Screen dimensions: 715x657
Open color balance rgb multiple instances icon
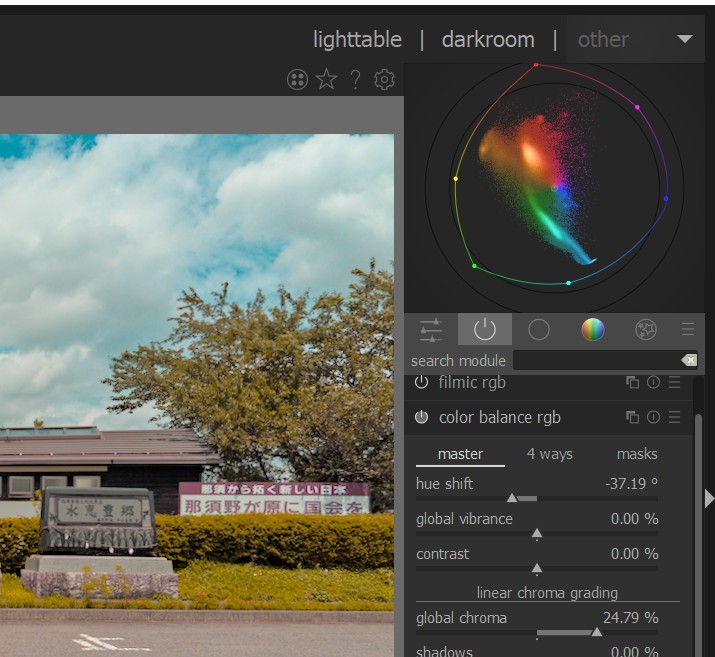(632, 417)
